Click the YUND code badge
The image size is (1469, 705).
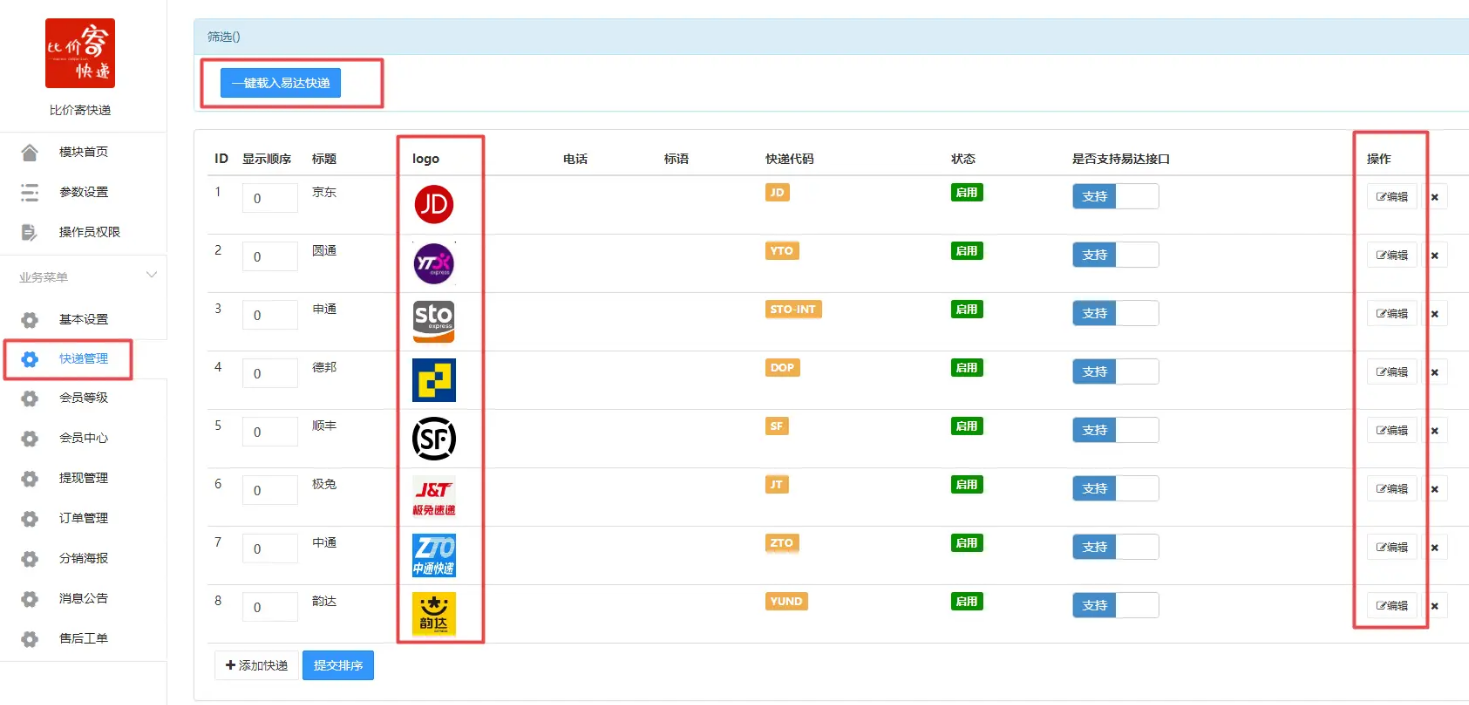click(786, 601)
